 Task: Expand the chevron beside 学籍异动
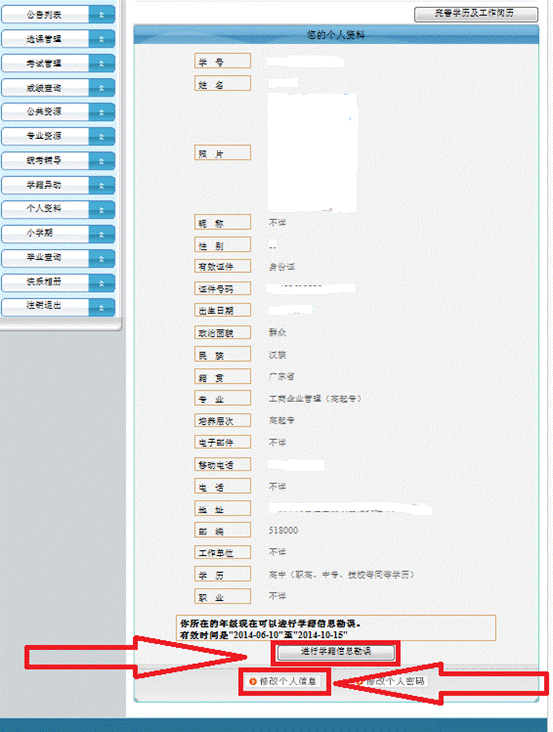[102, 185]
